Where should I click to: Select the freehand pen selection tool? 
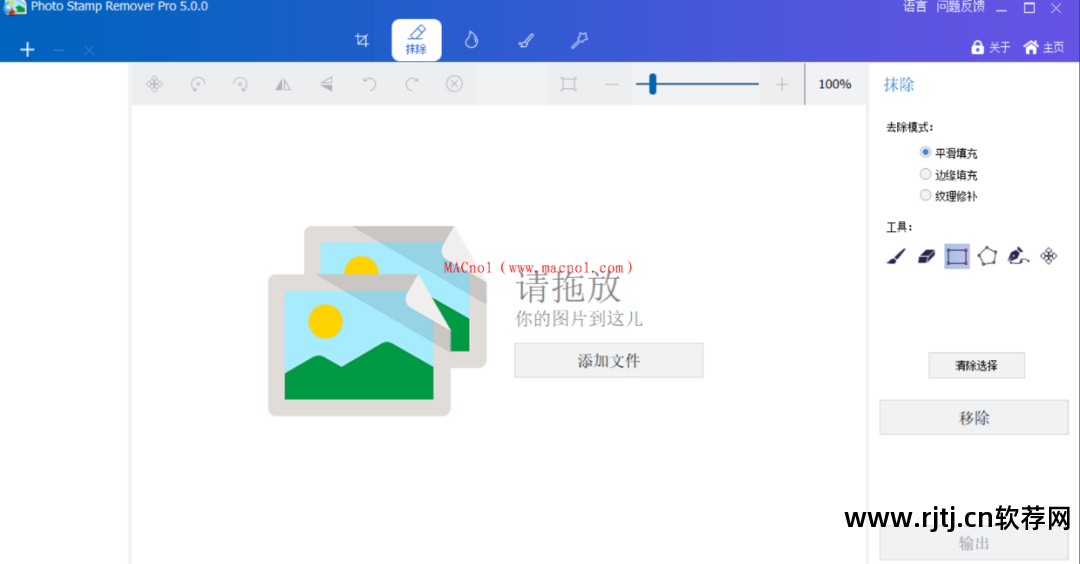[x=1018, y=256]
